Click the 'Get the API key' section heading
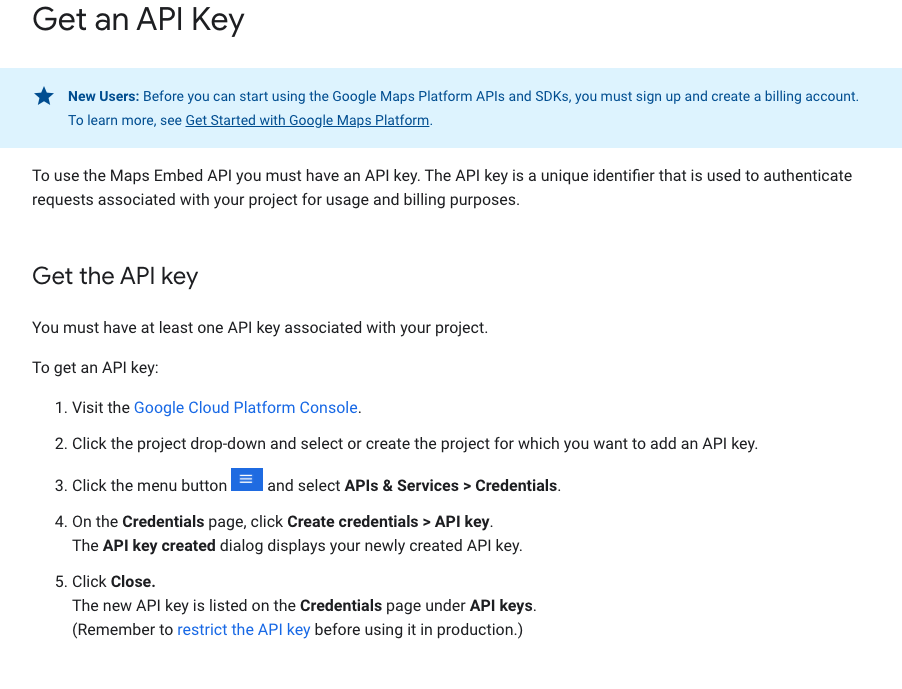Viewport: 902px width, 689px height. click(x=115, y=277)
